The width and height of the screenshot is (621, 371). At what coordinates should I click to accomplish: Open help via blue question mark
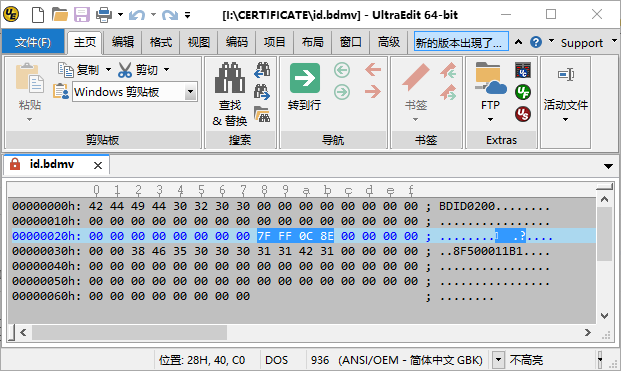[x=536, y=42]
